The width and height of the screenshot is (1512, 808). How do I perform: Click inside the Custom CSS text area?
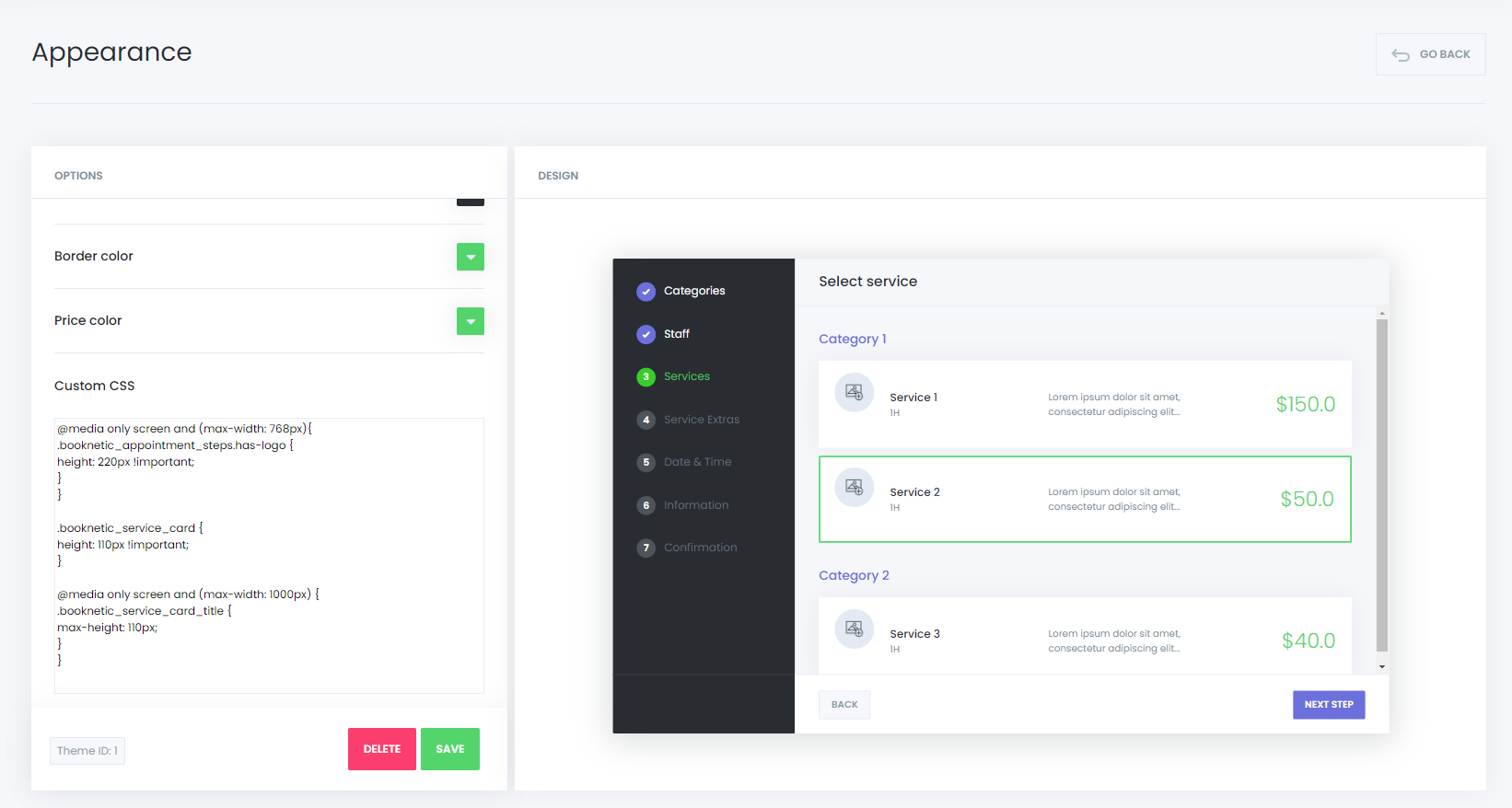269,556
